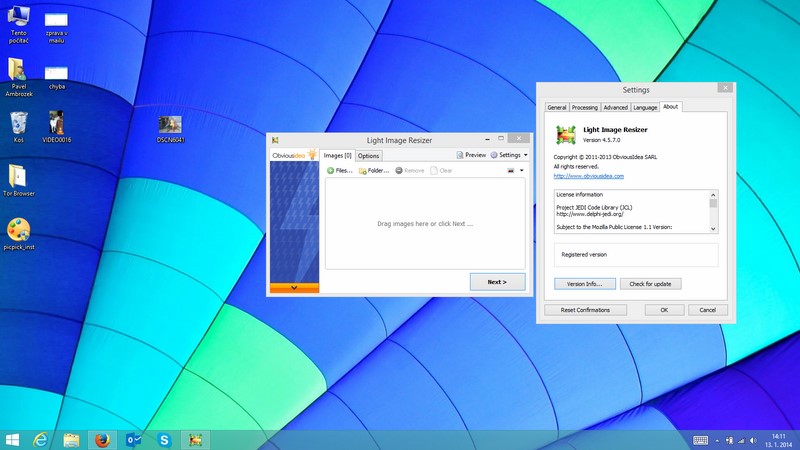Expand the Settings dropdown arrow
The image size is (800, 450).
[525, 155]
